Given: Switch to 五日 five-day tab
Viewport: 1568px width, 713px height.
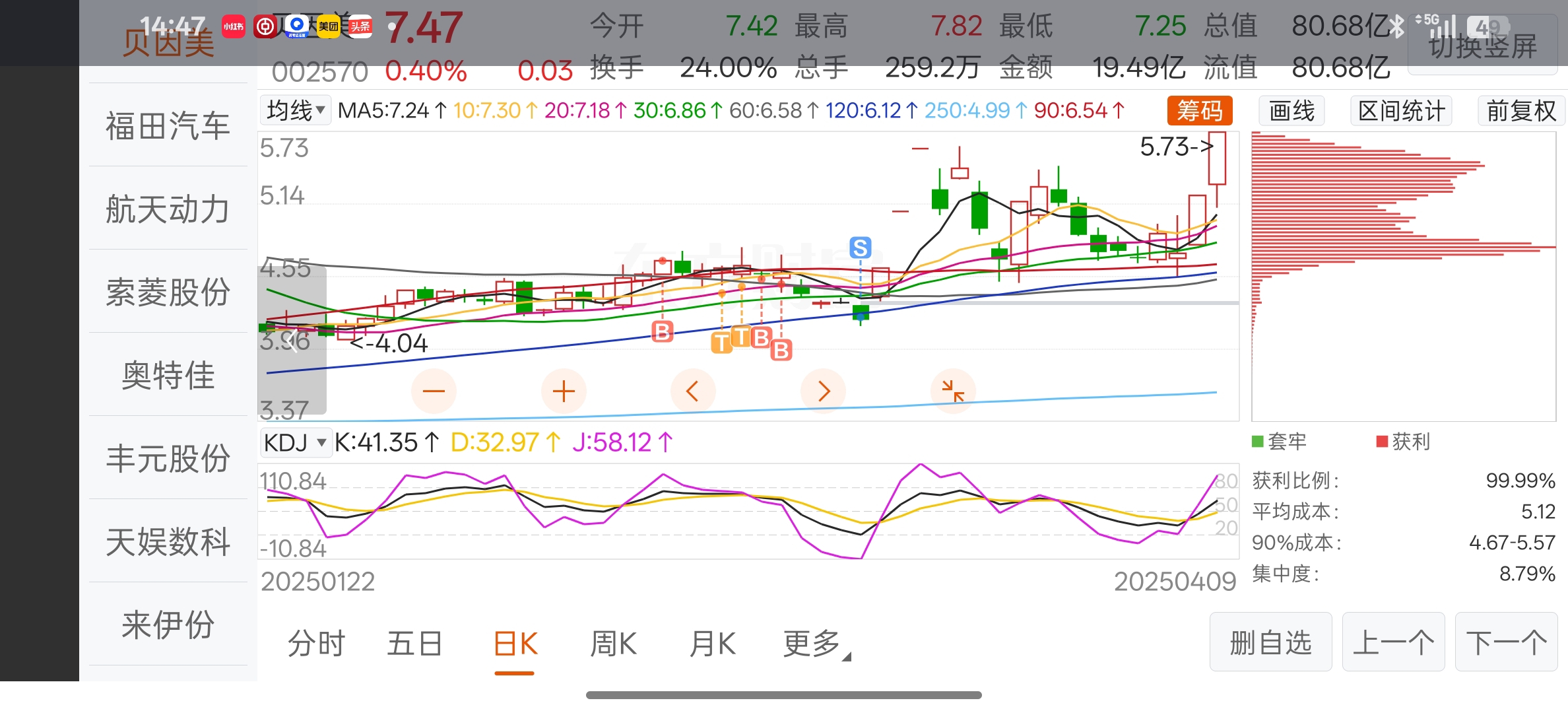Looking at the screenshot, I should click(x=414, y=644).
